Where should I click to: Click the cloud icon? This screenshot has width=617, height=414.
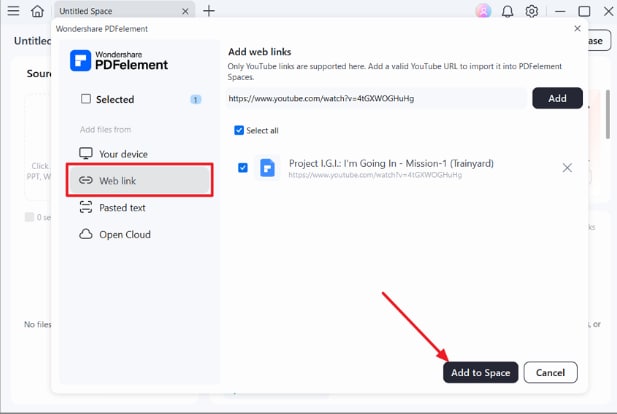coord(86,234)
